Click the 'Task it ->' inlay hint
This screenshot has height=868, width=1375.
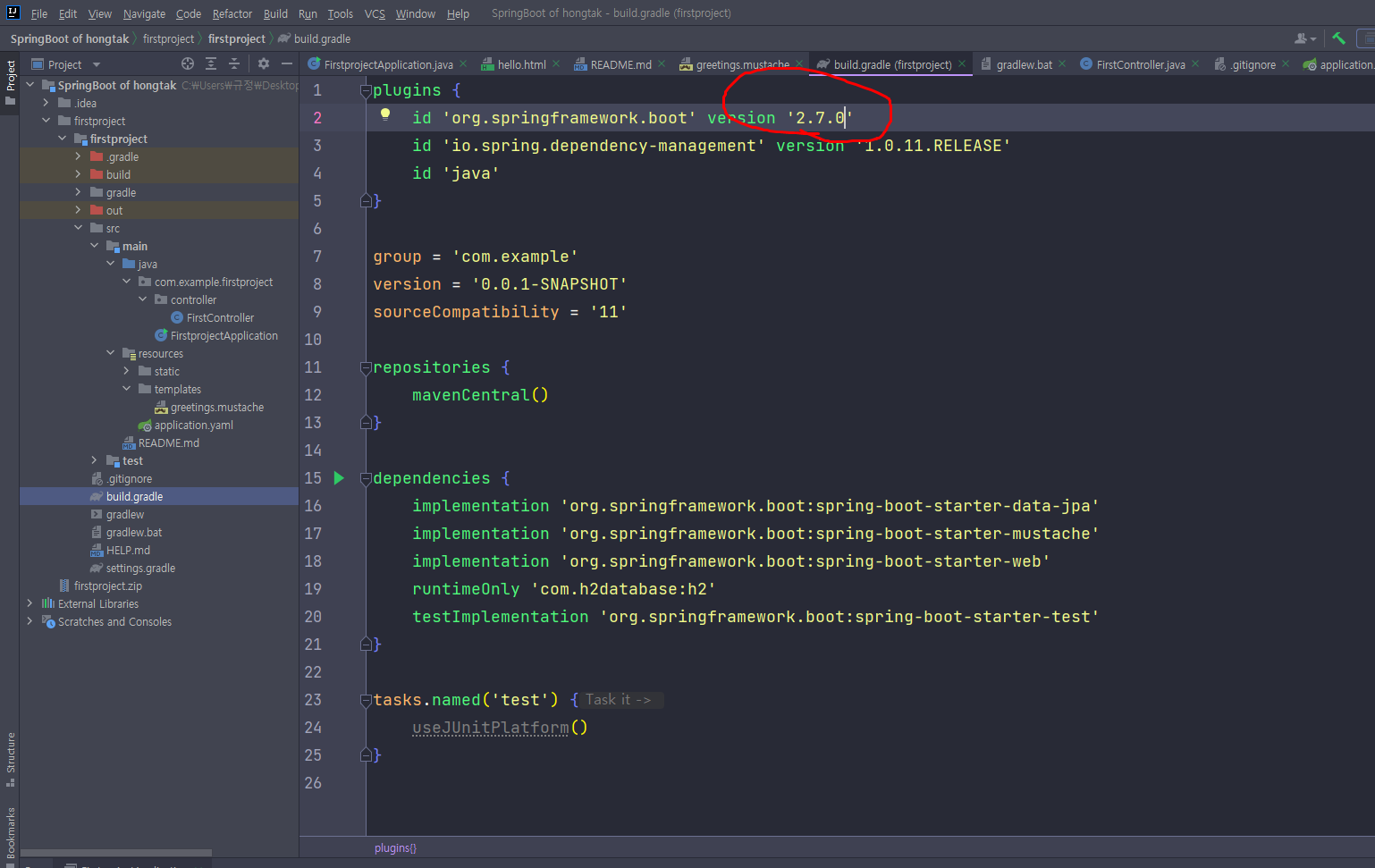pyautogui.click(x=619, y=700)
